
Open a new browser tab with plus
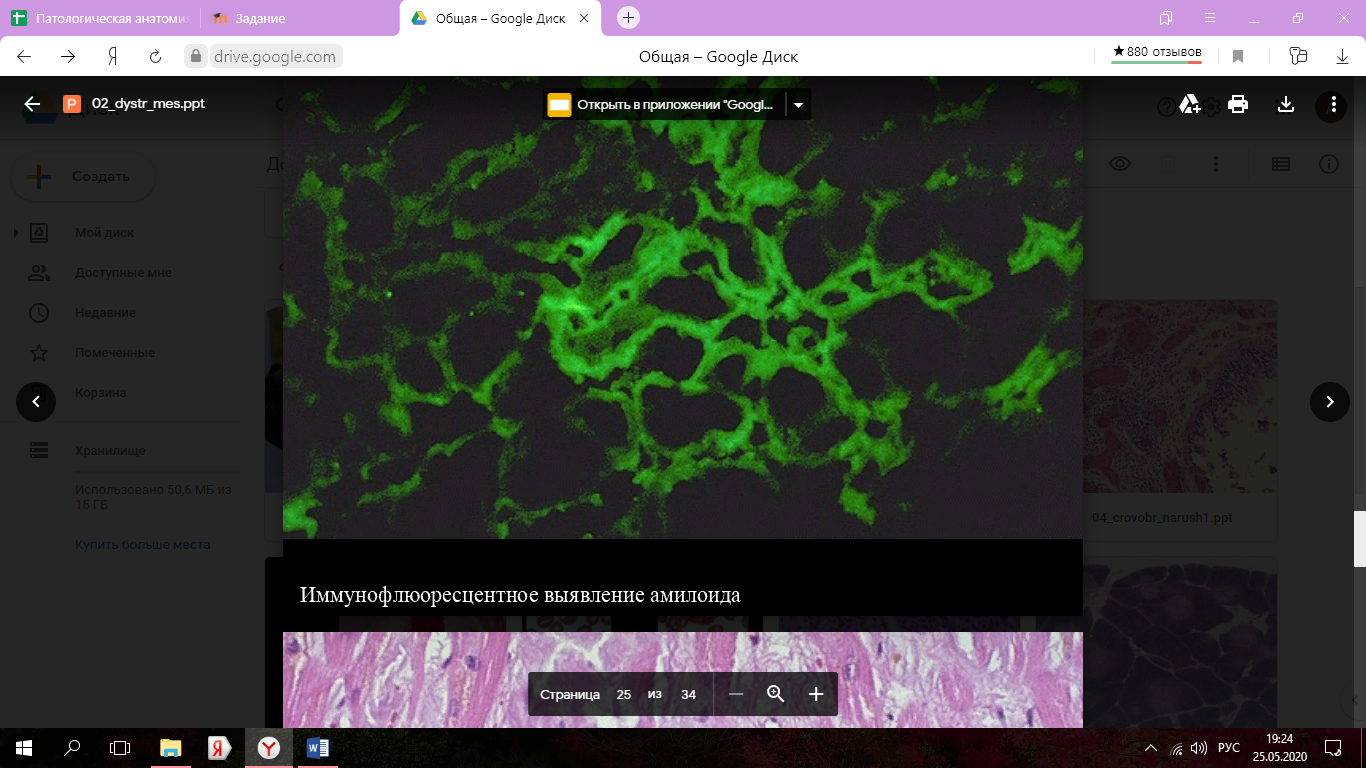(x=628, y=17)
